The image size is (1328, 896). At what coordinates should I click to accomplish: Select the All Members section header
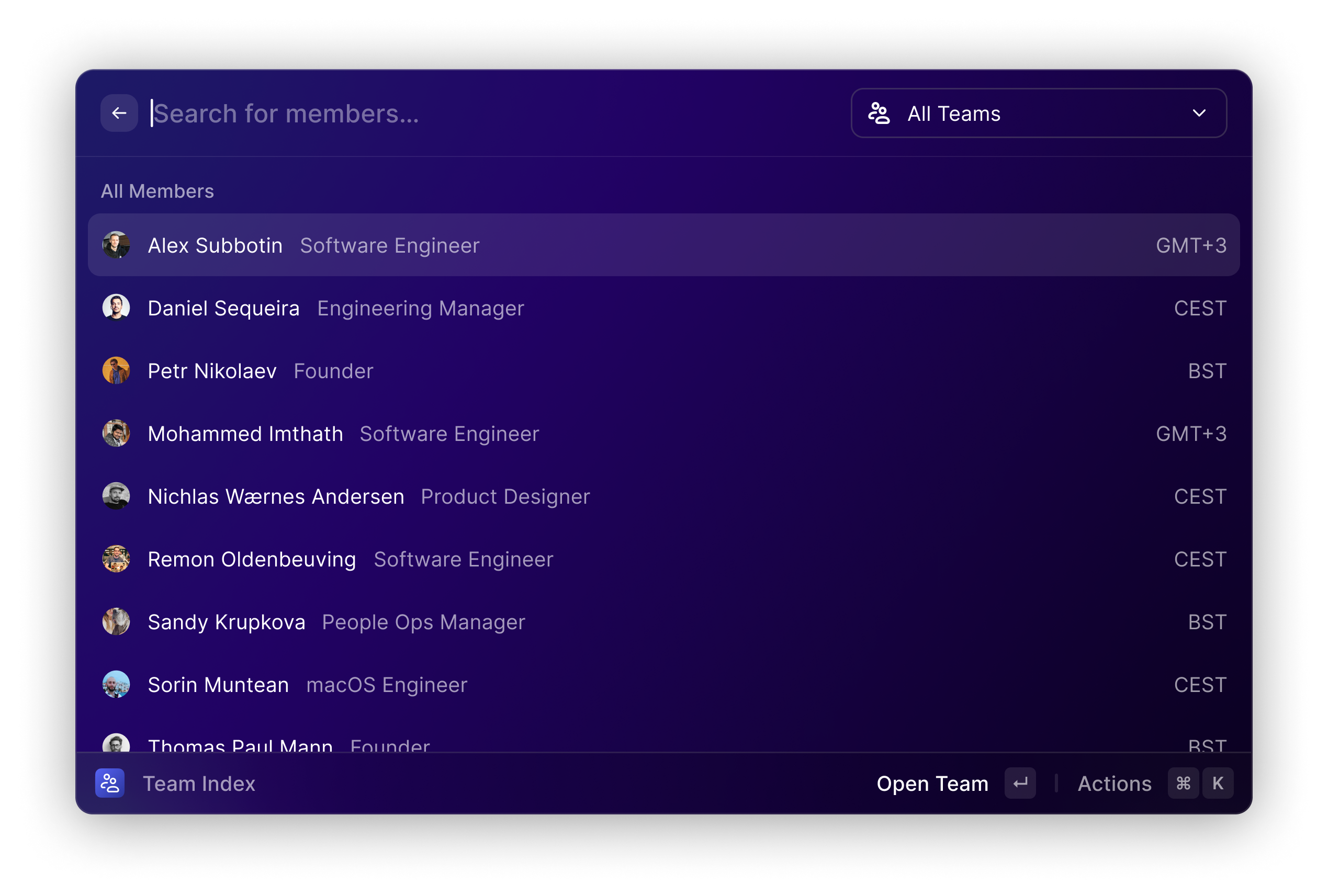(157, 191)
